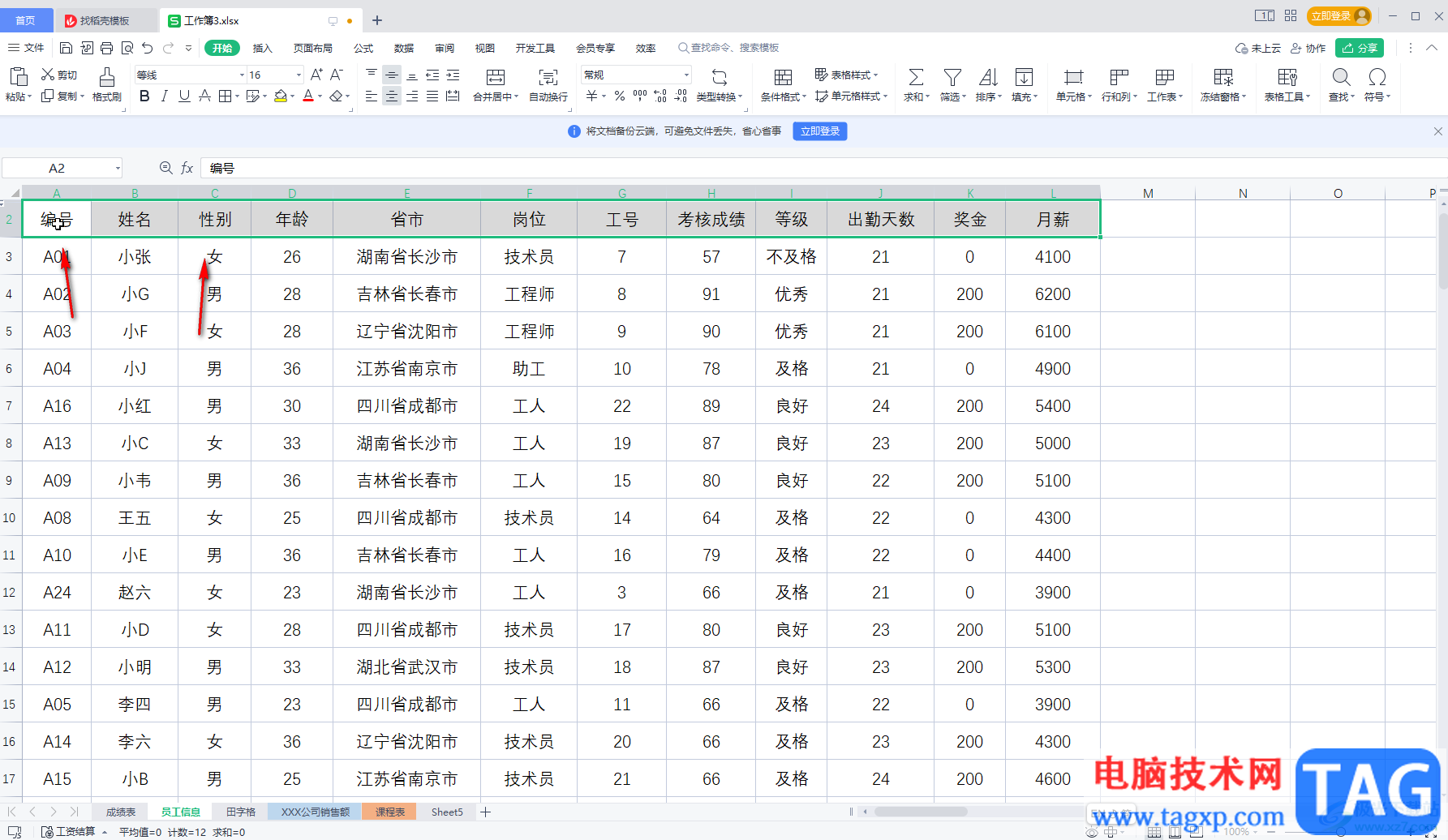Toggle Wrap Text (自动换行)

pos(548,78)
